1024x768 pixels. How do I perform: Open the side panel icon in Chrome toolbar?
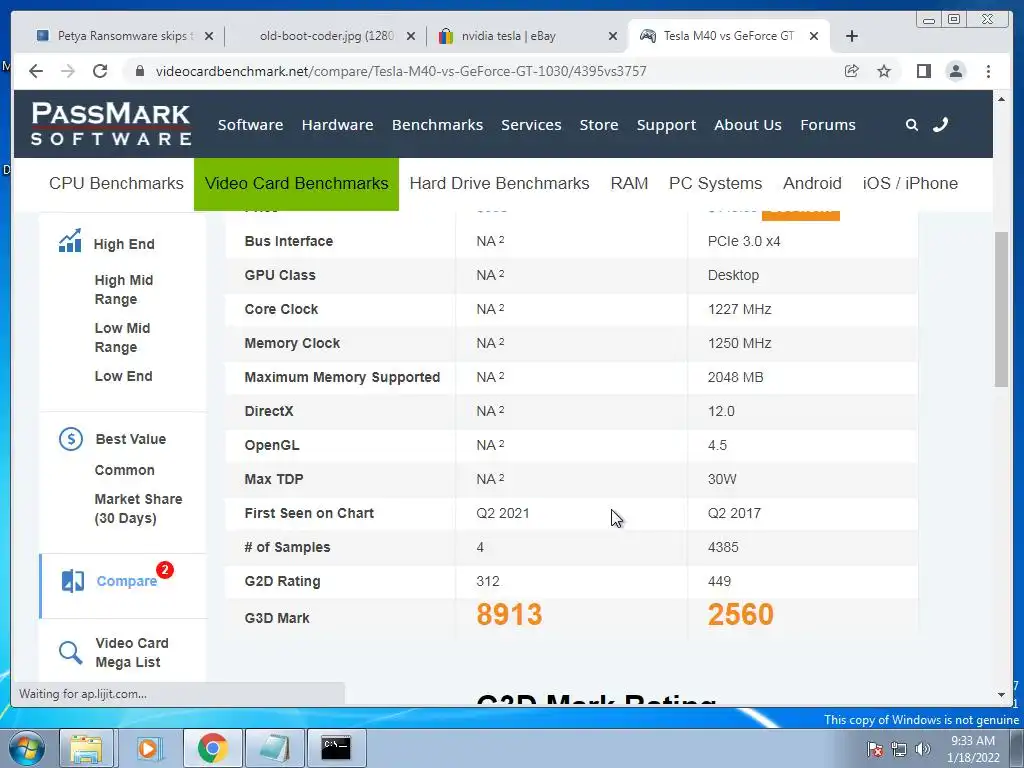pyautogui.click(x=923, y=71)
